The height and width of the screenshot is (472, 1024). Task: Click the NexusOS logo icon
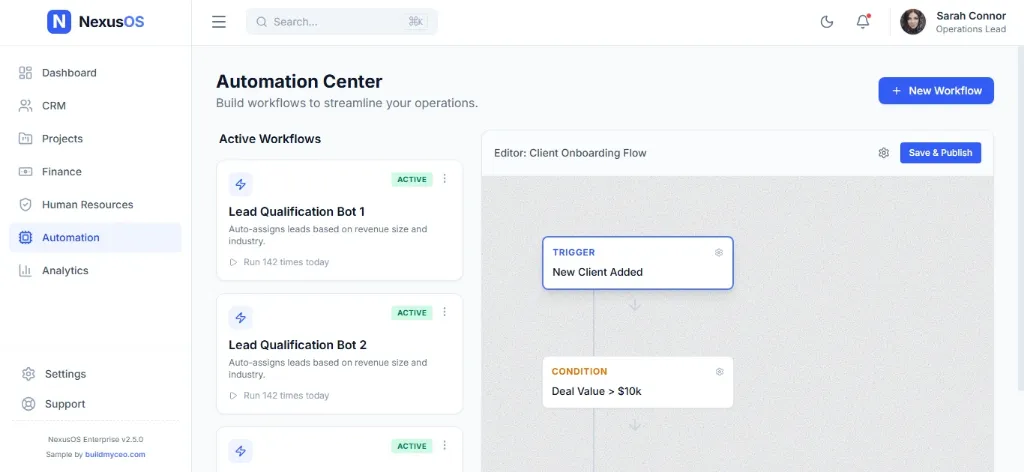(x=59, y=21)
